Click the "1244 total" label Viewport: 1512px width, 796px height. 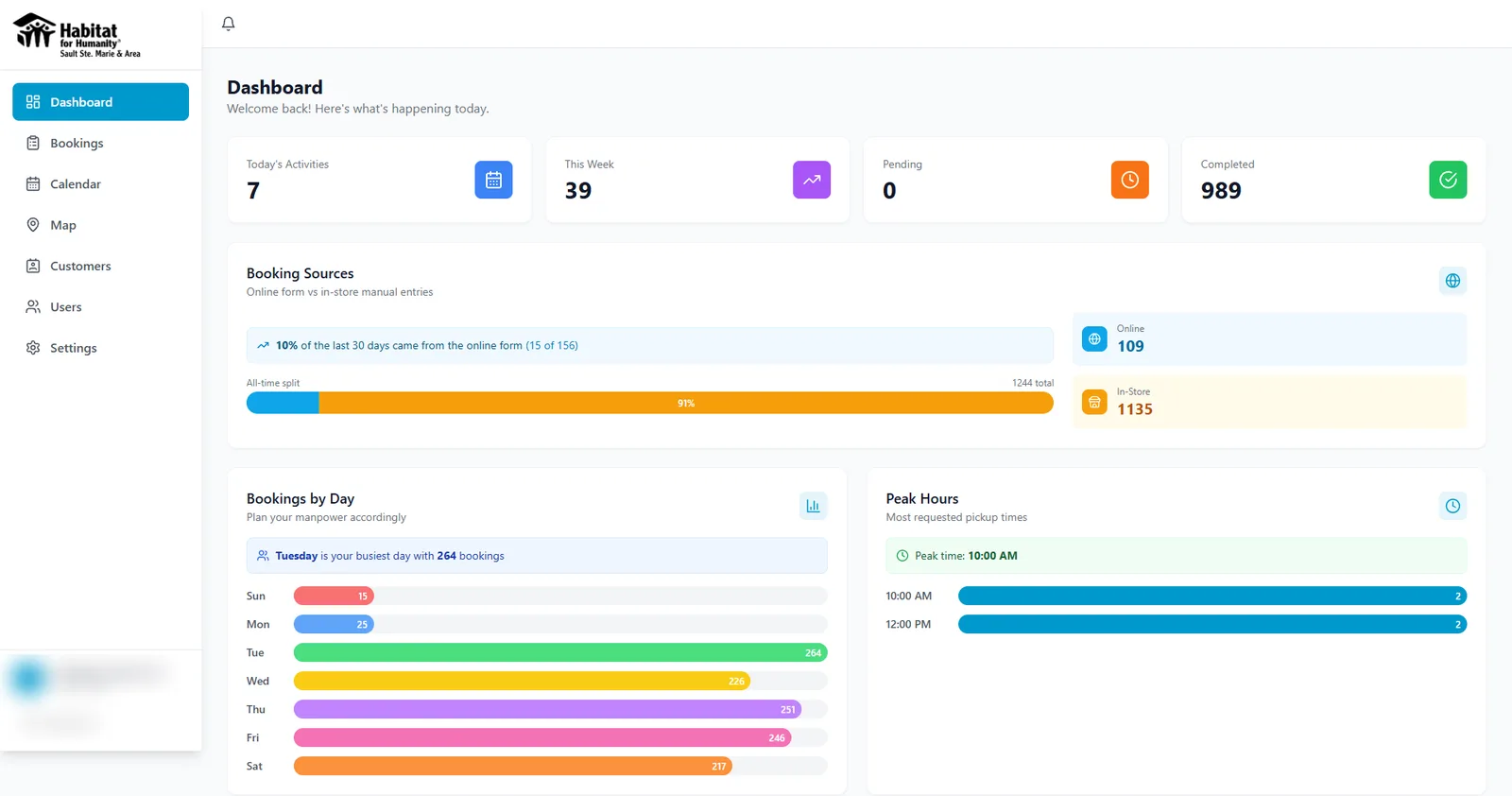pyautogui.click(x=1033, y=383)
